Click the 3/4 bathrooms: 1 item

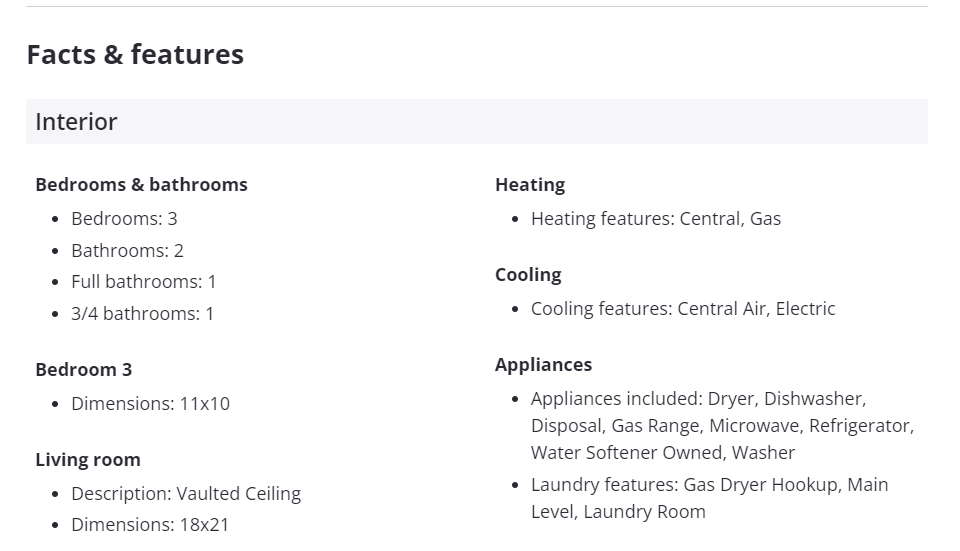coord(142,314)
